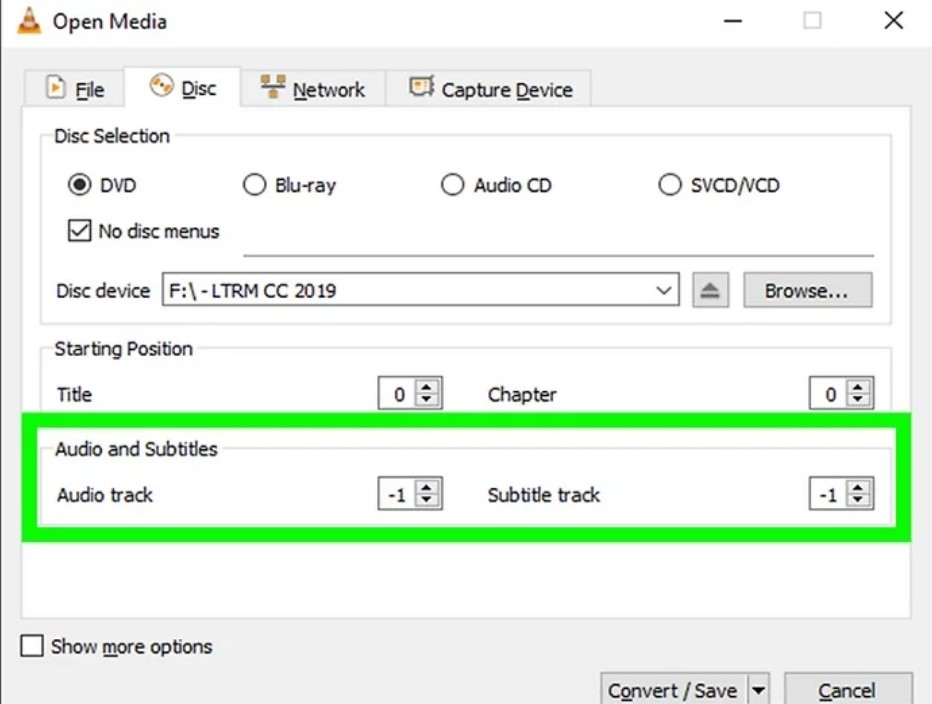The width and height of the screenshot is (932, 704).
Task: Select the Blu-ray disc type
Action: click(x=255, y=184)
